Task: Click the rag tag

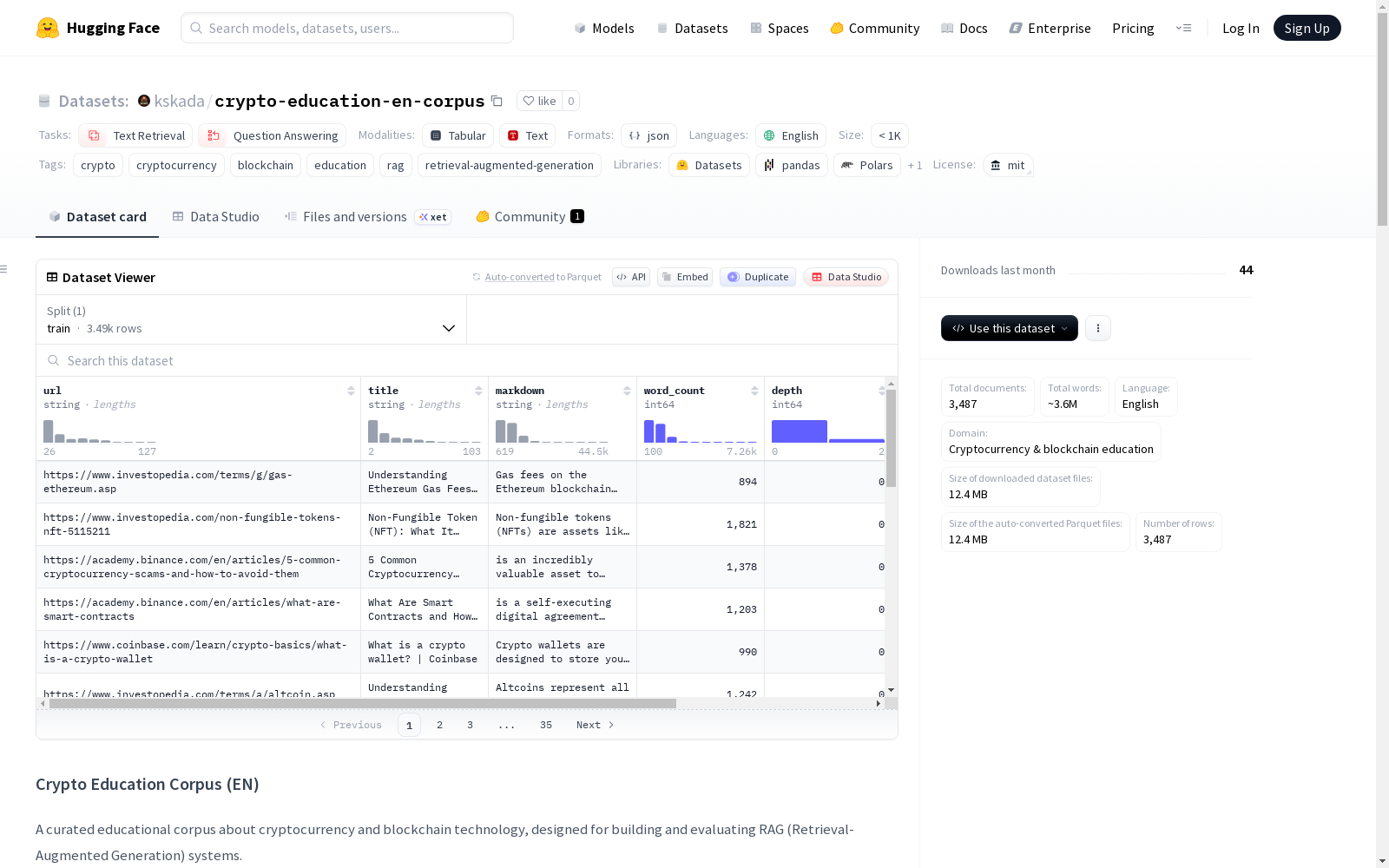Action: pos(396,165)
